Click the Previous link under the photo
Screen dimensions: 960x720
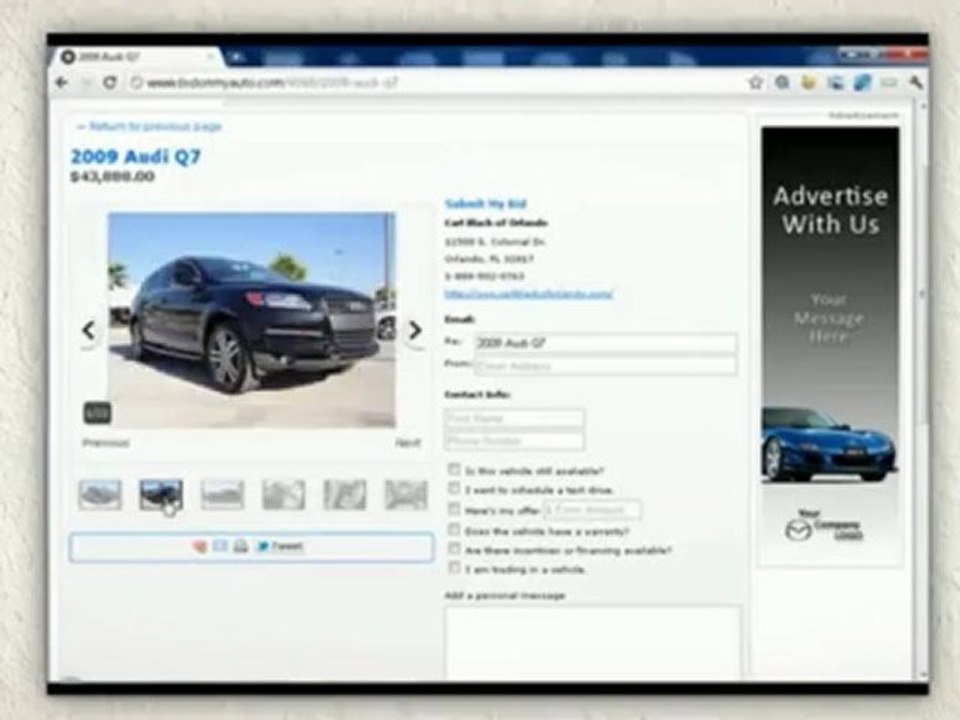pyautogui.click(x=106, y=443)
